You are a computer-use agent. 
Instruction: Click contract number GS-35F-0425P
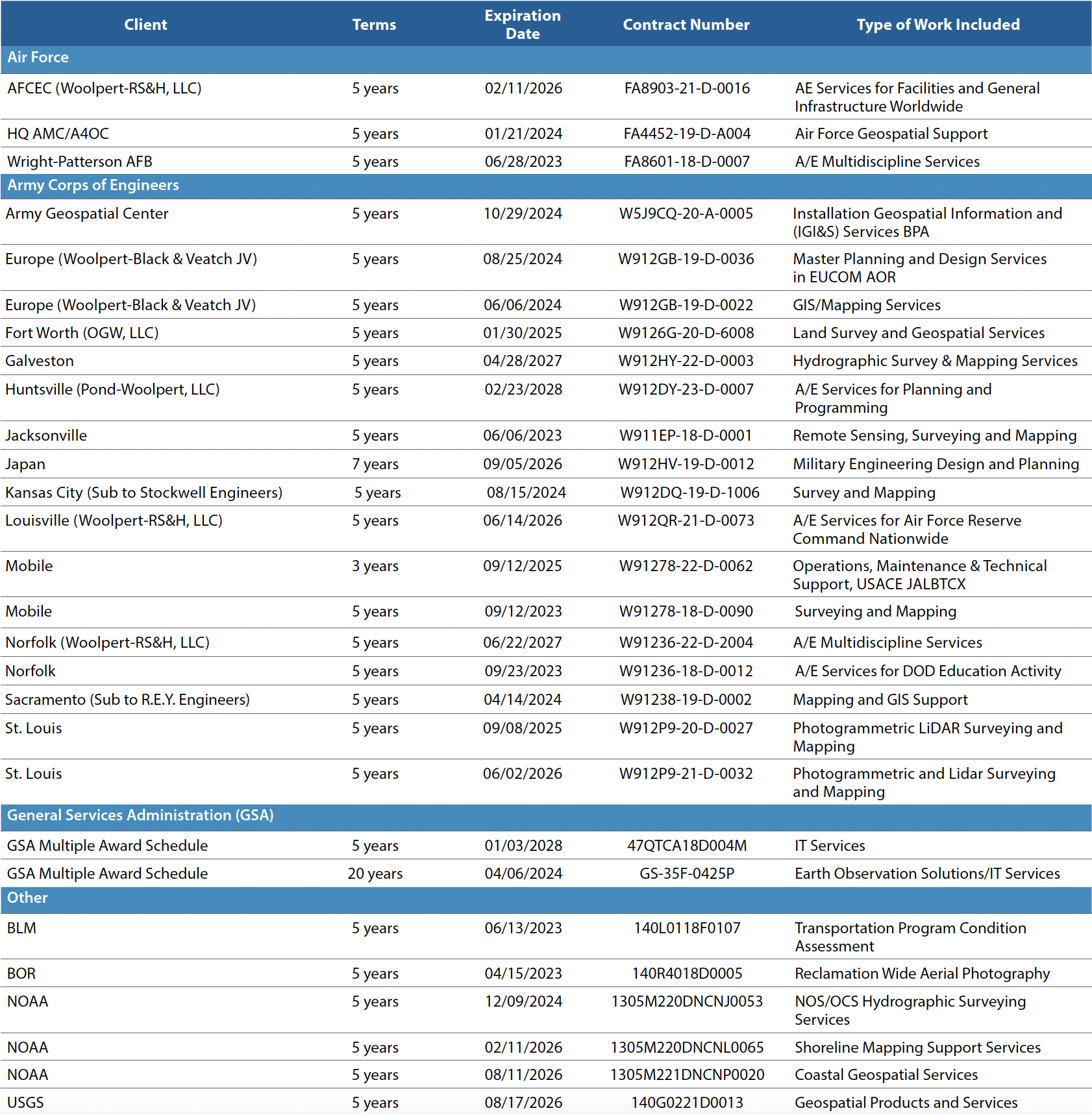[687, 874]
